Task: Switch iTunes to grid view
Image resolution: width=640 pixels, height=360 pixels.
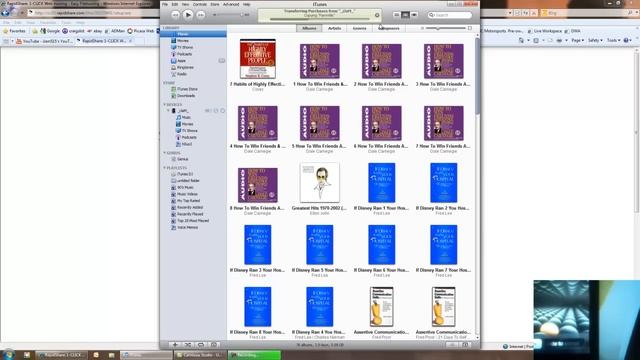Action: [x=405, y=15]
